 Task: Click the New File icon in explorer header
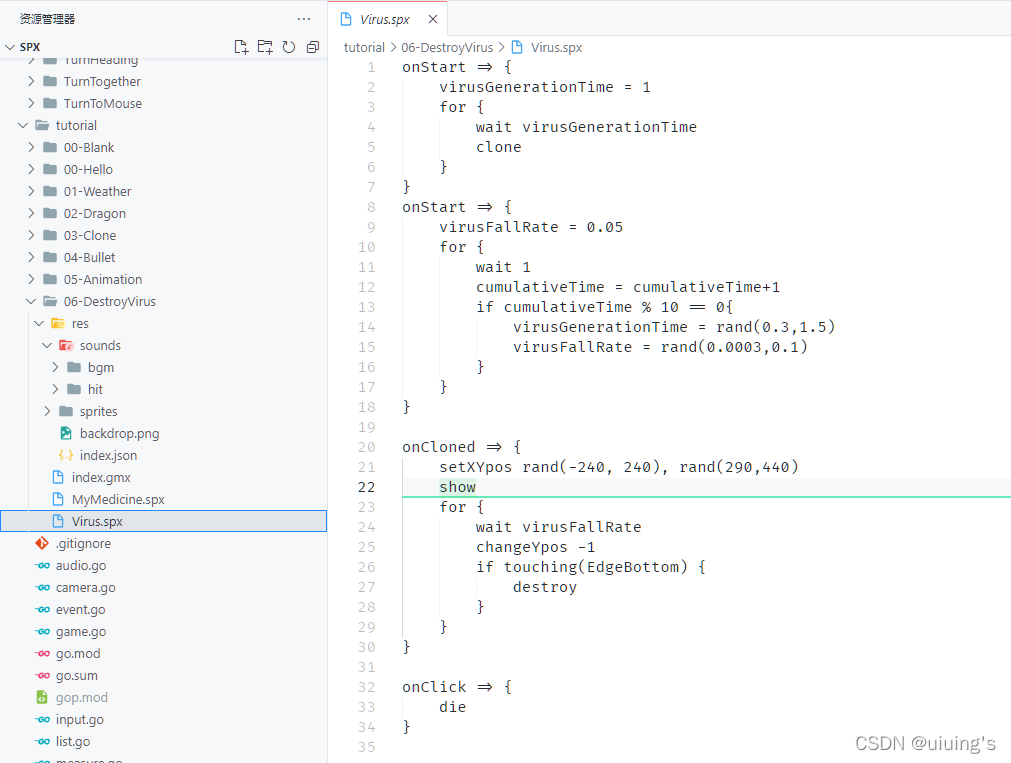click(241, 47)
